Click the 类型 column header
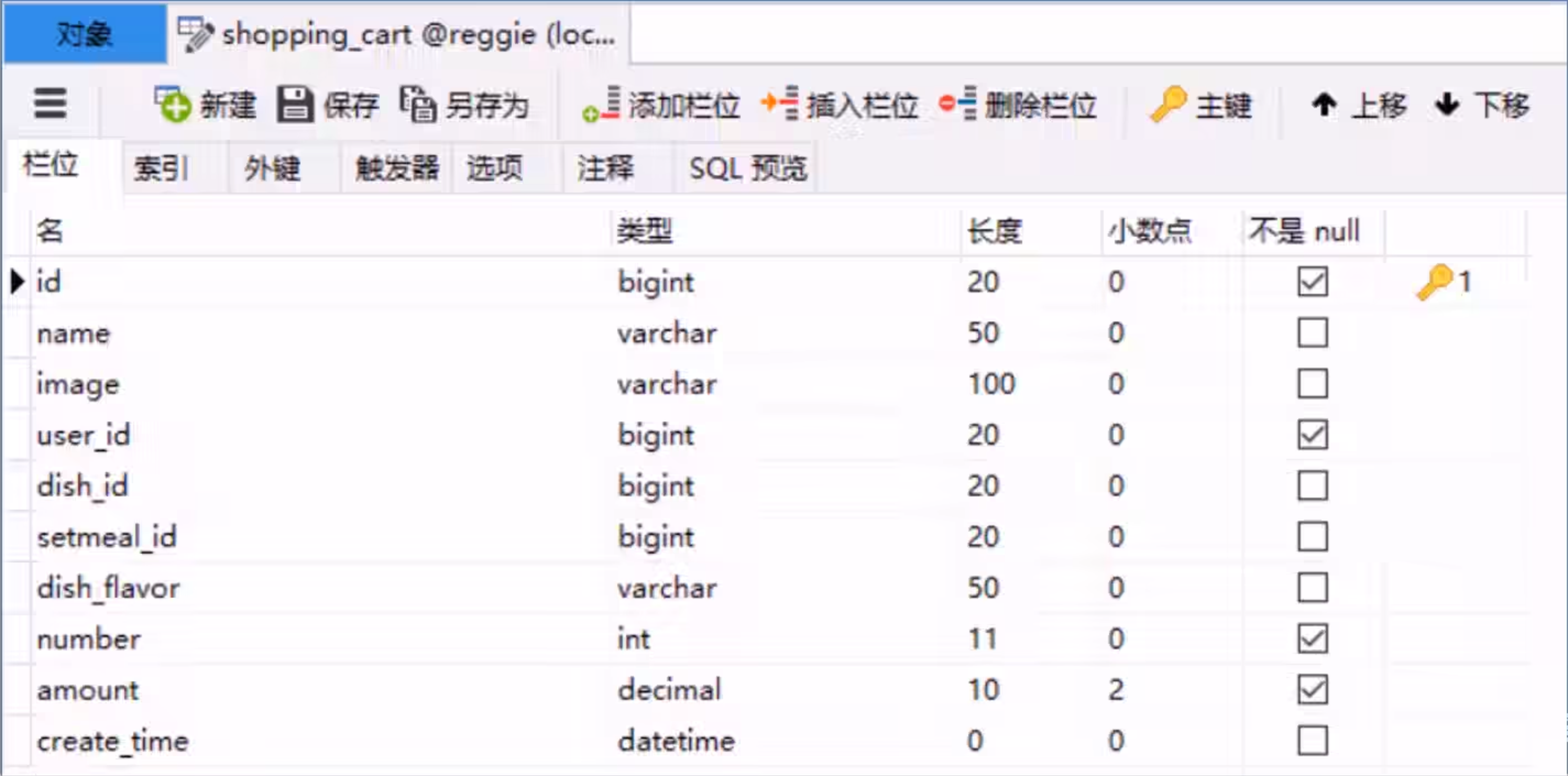This screenshot has height=776, width=1568. [786, 231]
